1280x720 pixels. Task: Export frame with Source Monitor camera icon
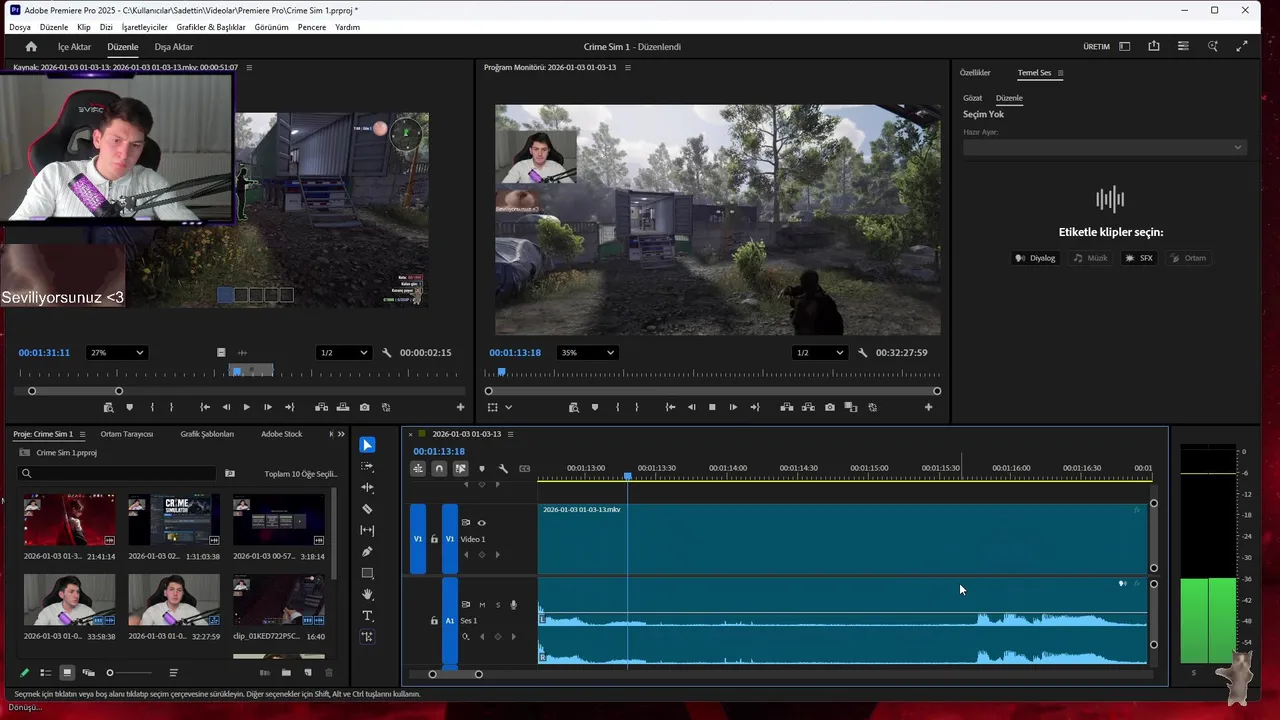(364, 407)
